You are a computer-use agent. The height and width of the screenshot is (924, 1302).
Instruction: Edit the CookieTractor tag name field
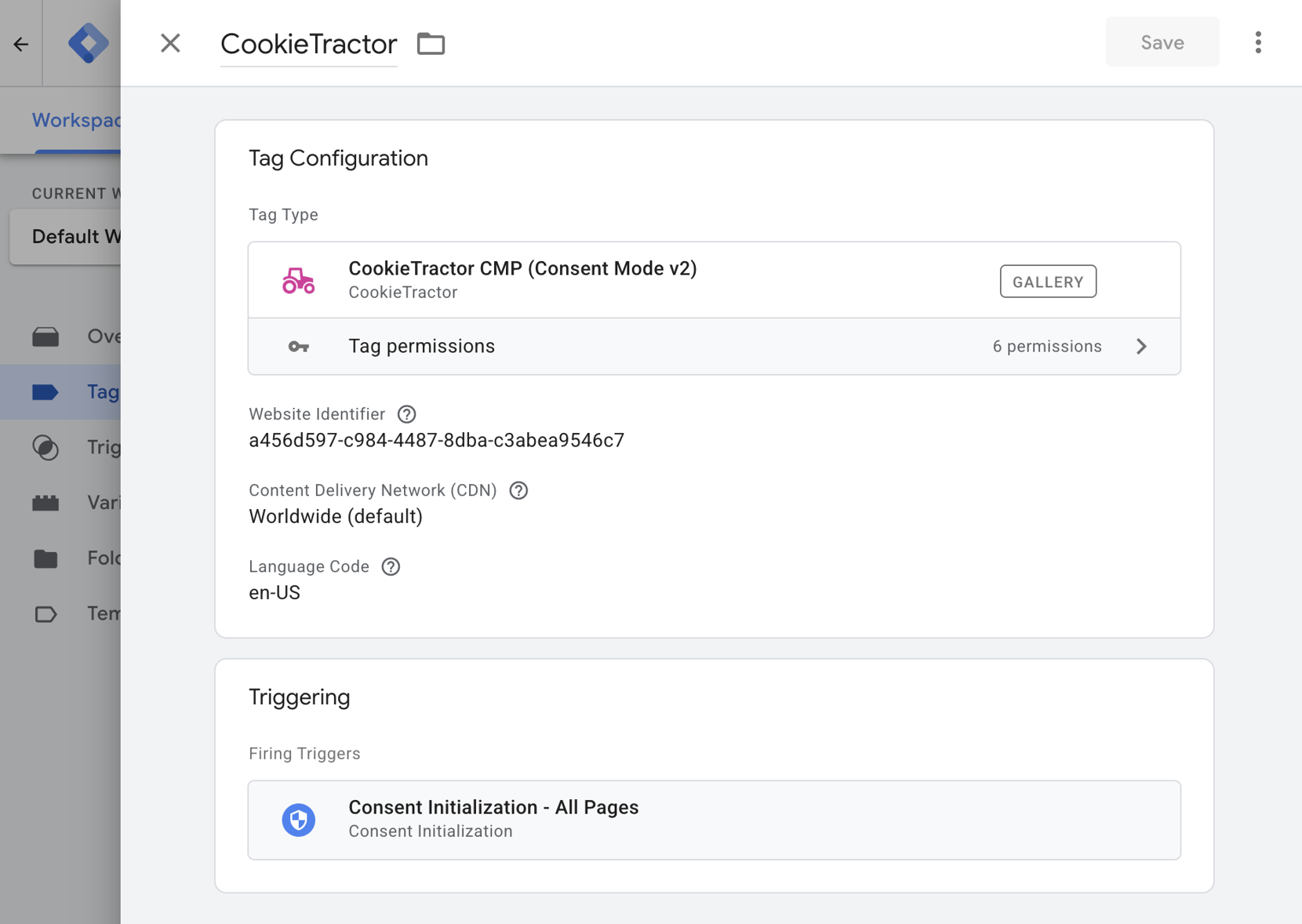[x=308, y=44]
